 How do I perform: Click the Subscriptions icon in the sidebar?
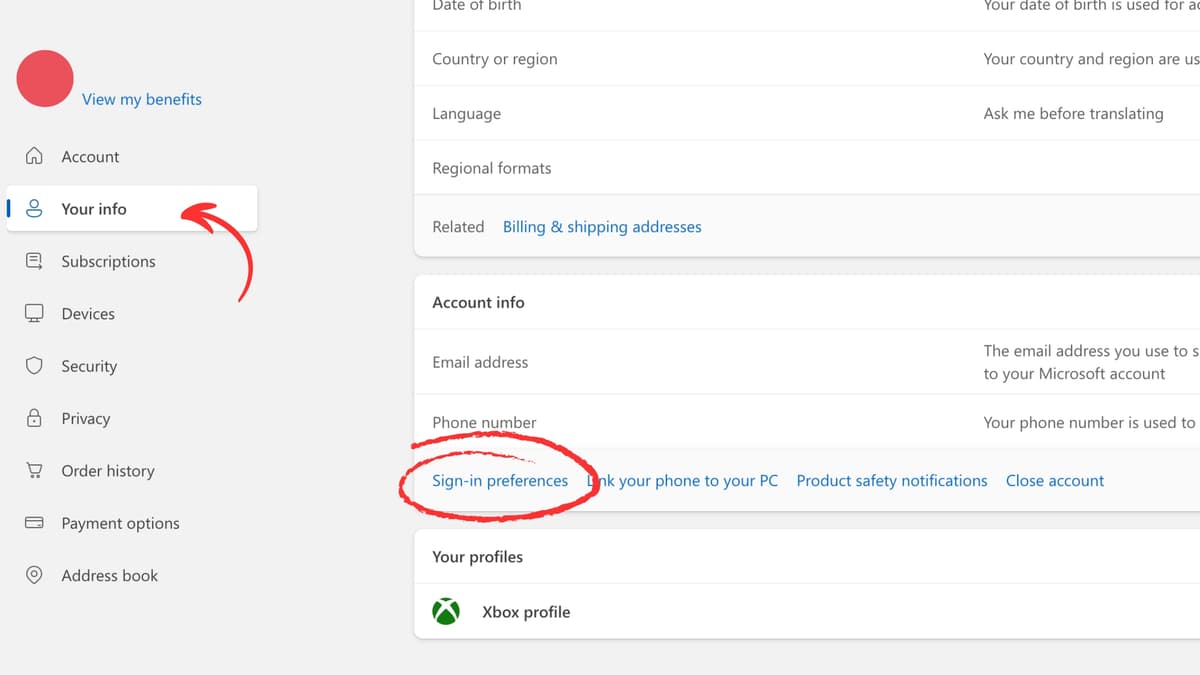tap(36, 261)
